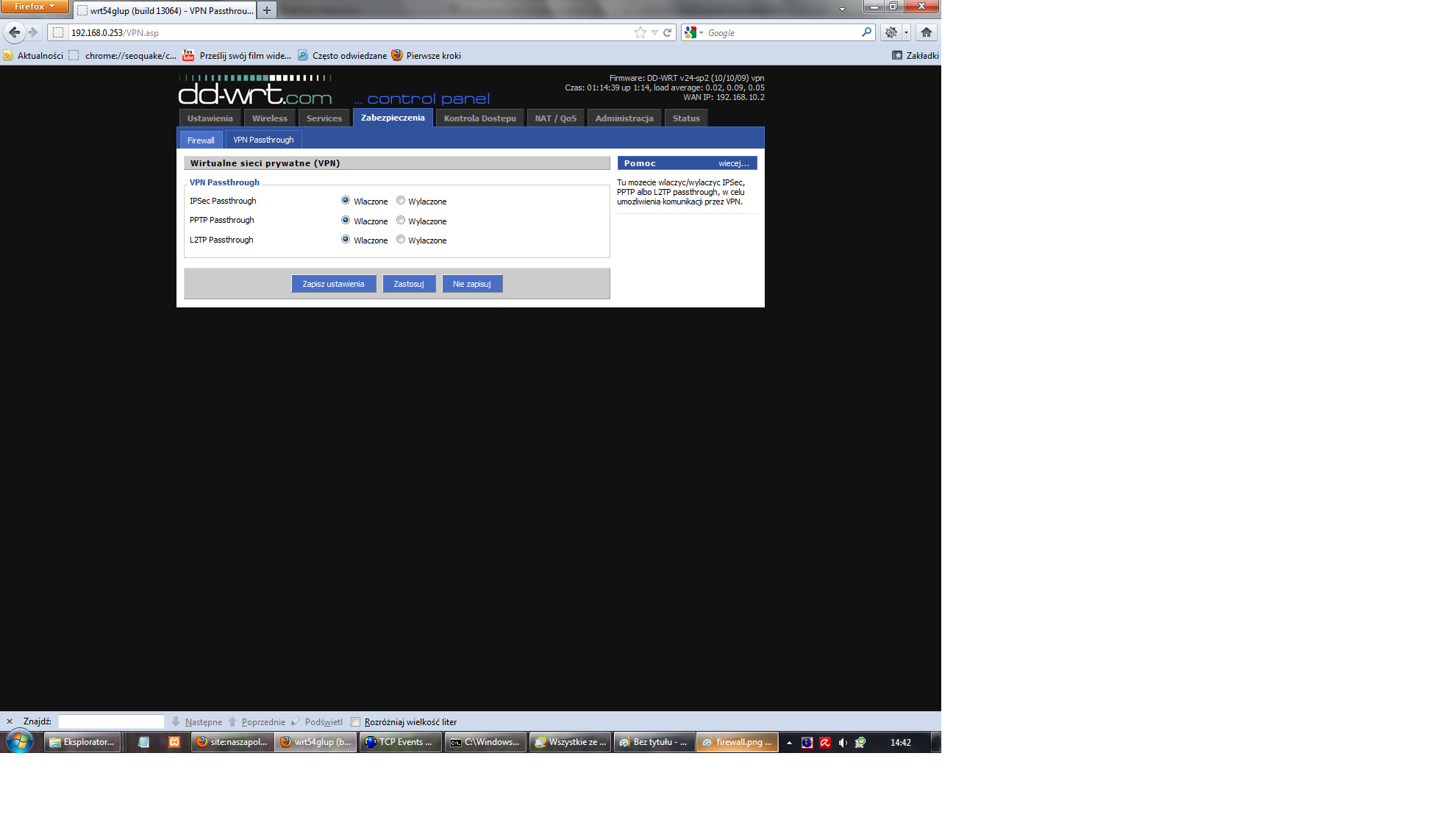The width and height of the screenshot is (1456, 831).
Task: Click the Kontrola Dostepu tab icon
Action: (480, 118)
